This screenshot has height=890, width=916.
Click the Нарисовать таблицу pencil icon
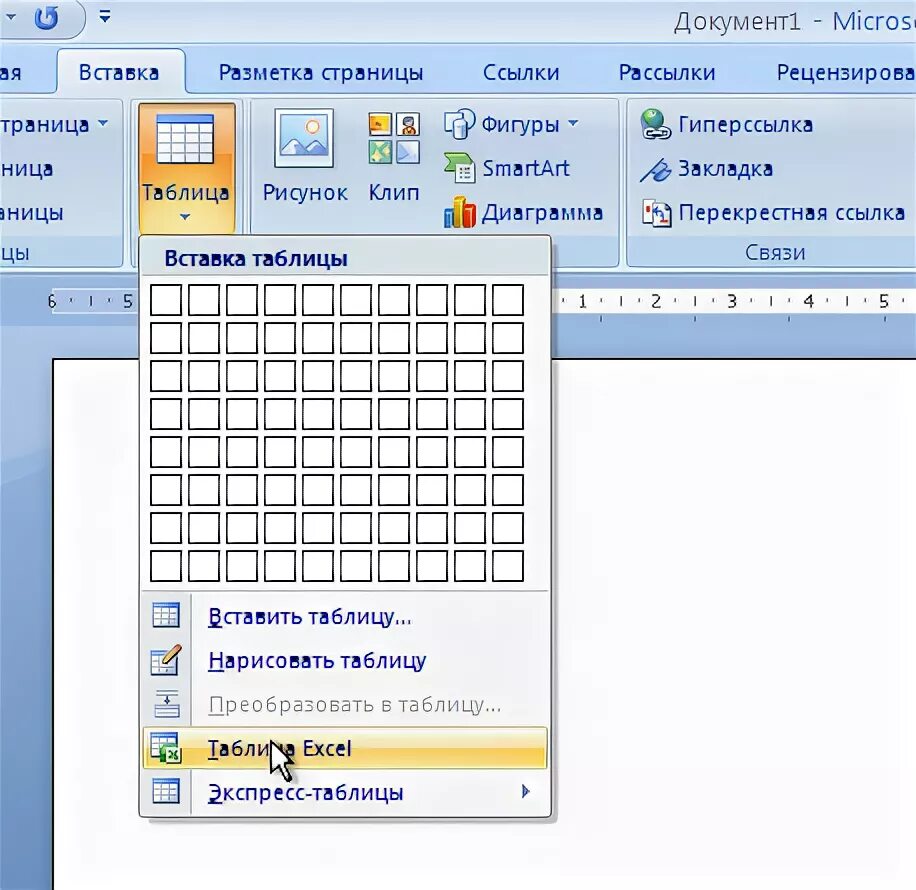(166, 660)
